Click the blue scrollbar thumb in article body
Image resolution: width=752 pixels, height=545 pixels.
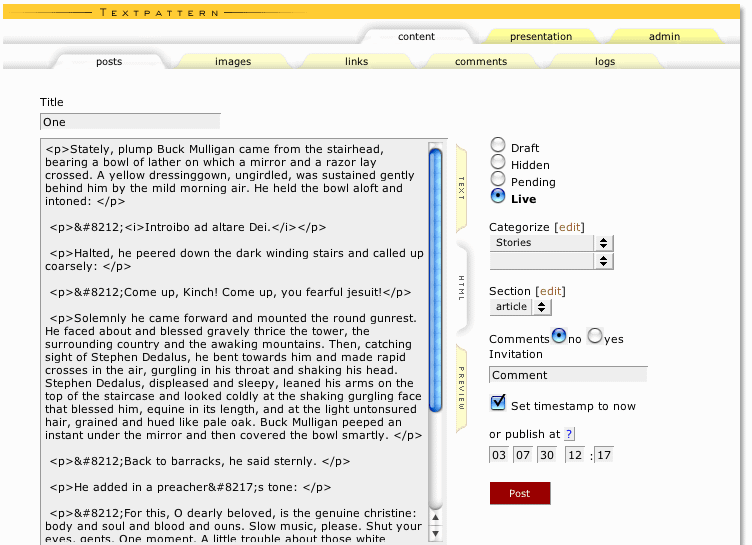[435, 280]
